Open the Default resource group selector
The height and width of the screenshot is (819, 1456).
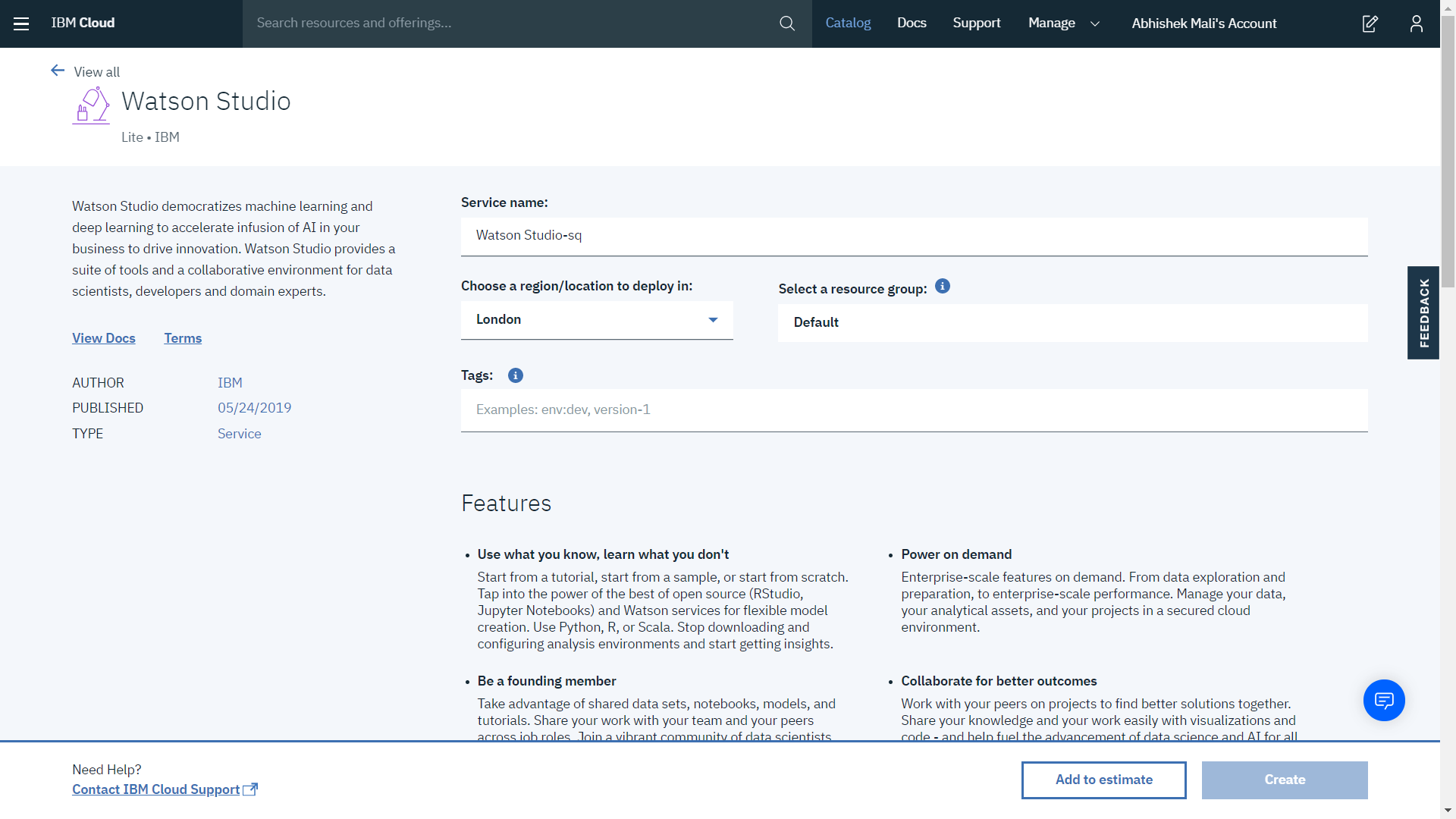point(1073,323)
